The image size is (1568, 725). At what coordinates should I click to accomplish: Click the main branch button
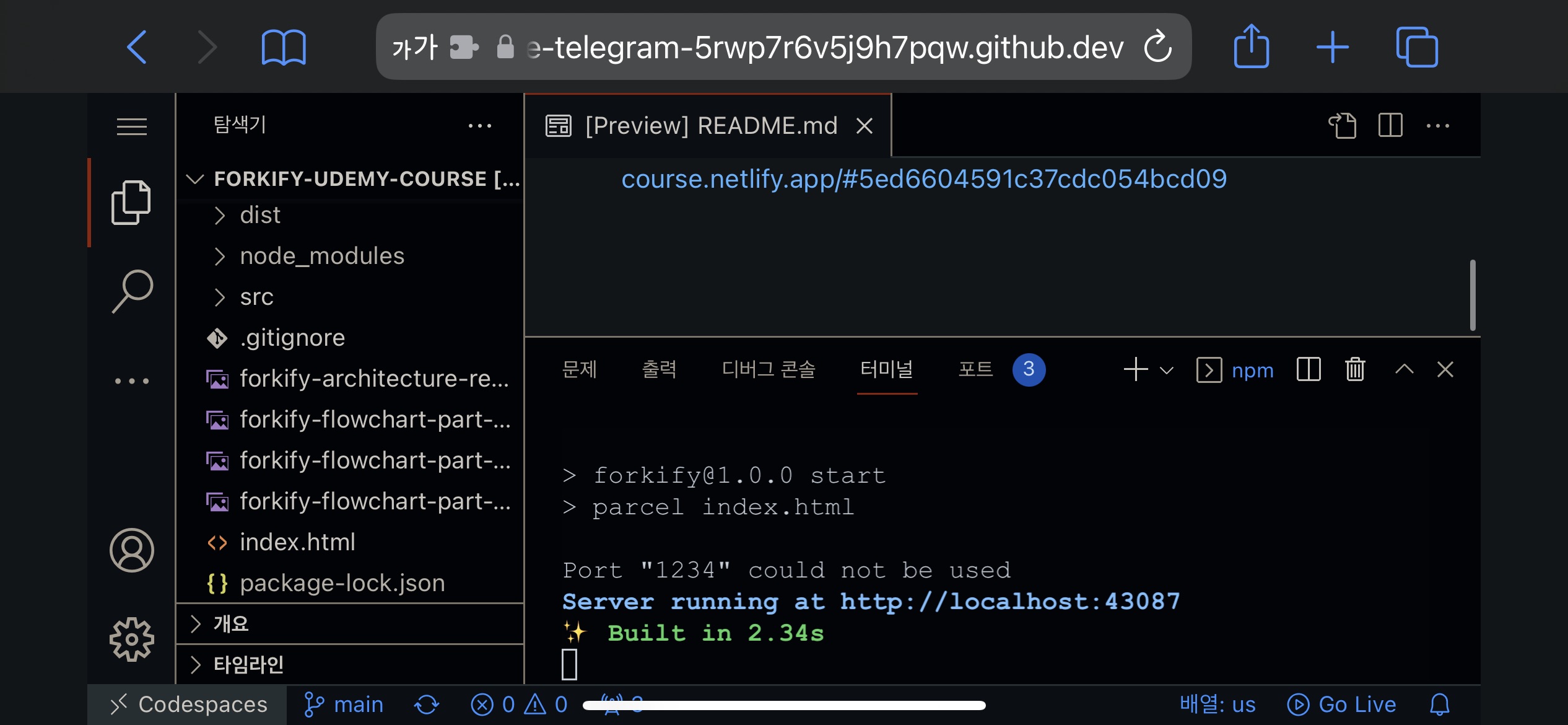[344, 705]
